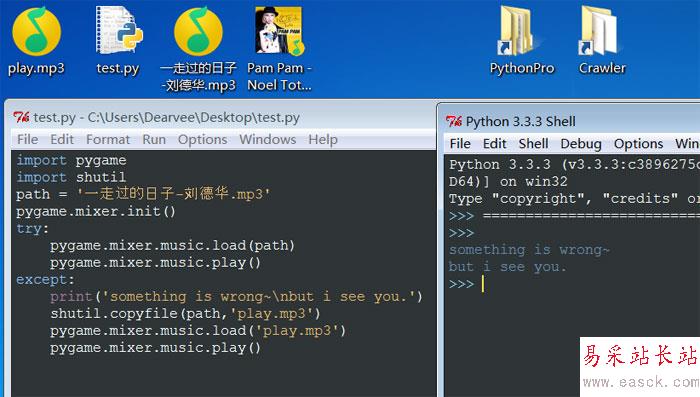The width and height of the screenshot is (700, 397).
Task: Click the 'Type "copyright"' shell line
Action: point(574,198)
